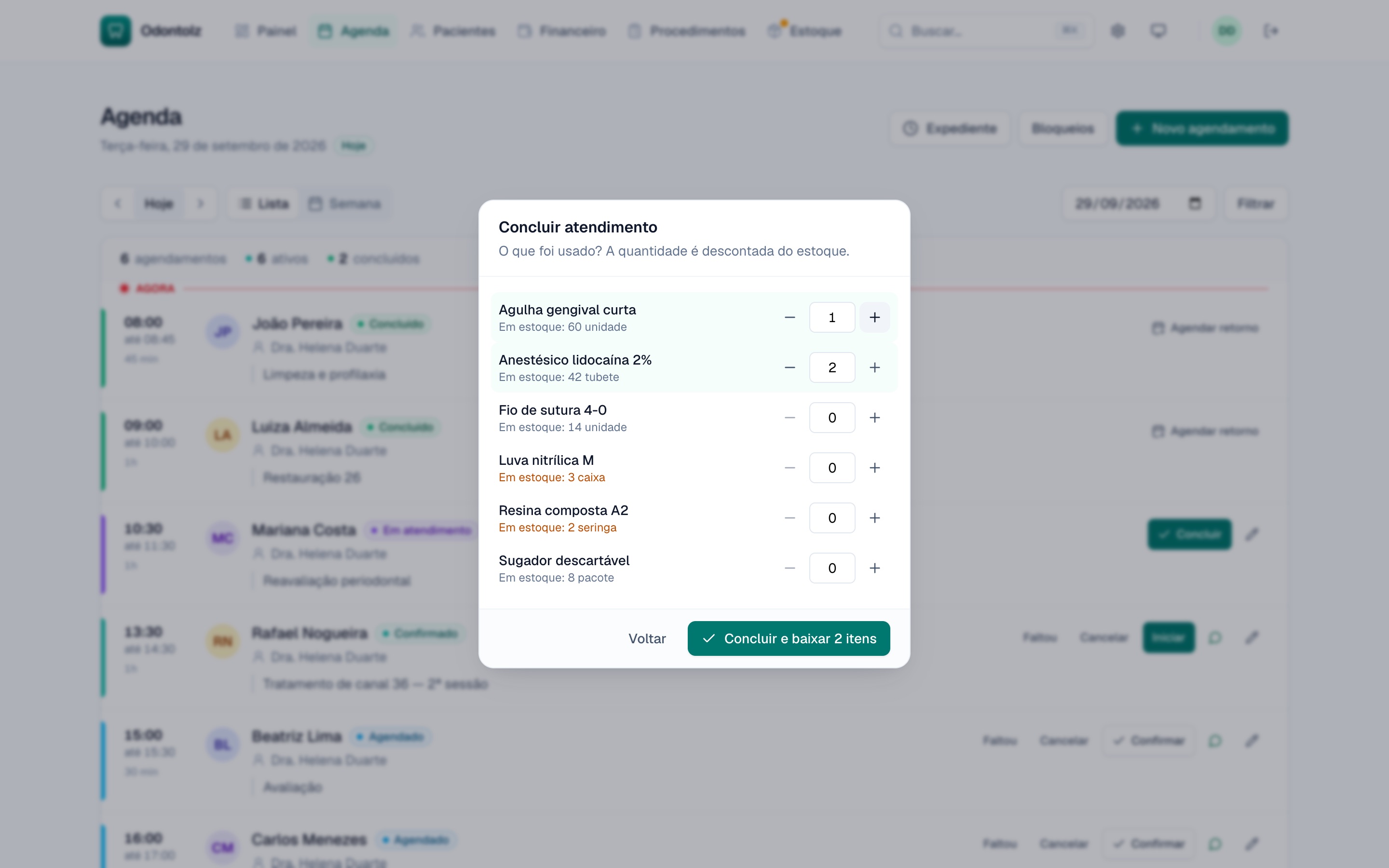This screenshot has width=1389, height=868.
Task: Increase Agulha gengival curta quantity
Action: point(874,317)
